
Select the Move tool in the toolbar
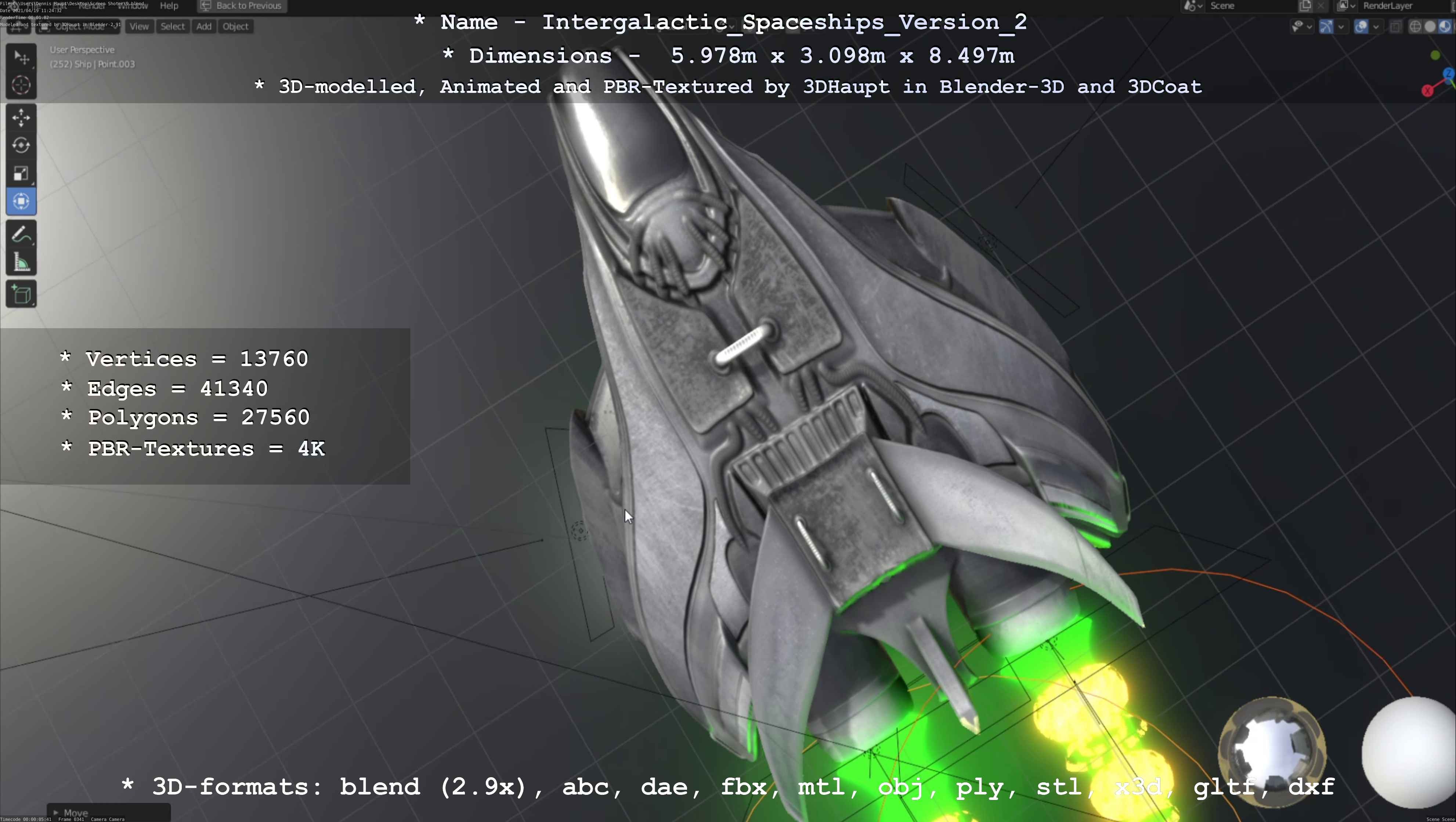click(21, 117)
